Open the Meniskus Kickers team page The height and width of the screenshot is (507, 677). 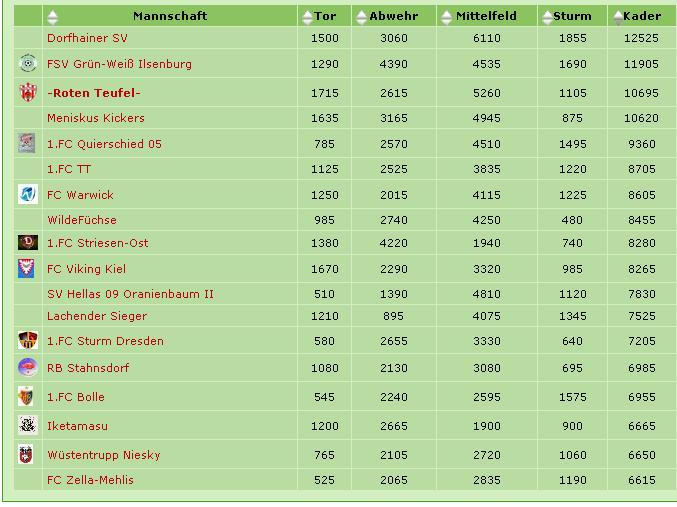tap(96, 118)
